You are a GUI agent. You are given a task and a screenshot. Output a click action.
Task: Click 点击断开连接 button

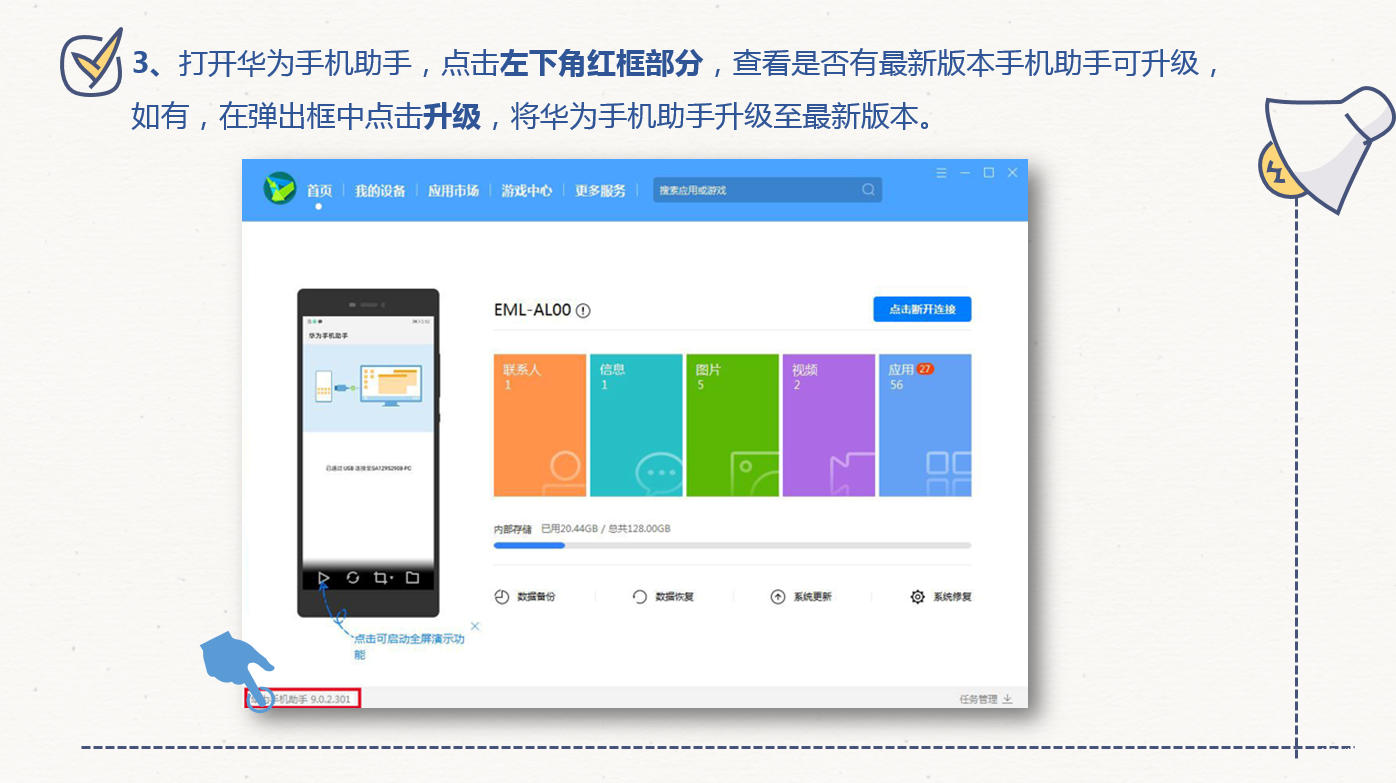point(922,309)
